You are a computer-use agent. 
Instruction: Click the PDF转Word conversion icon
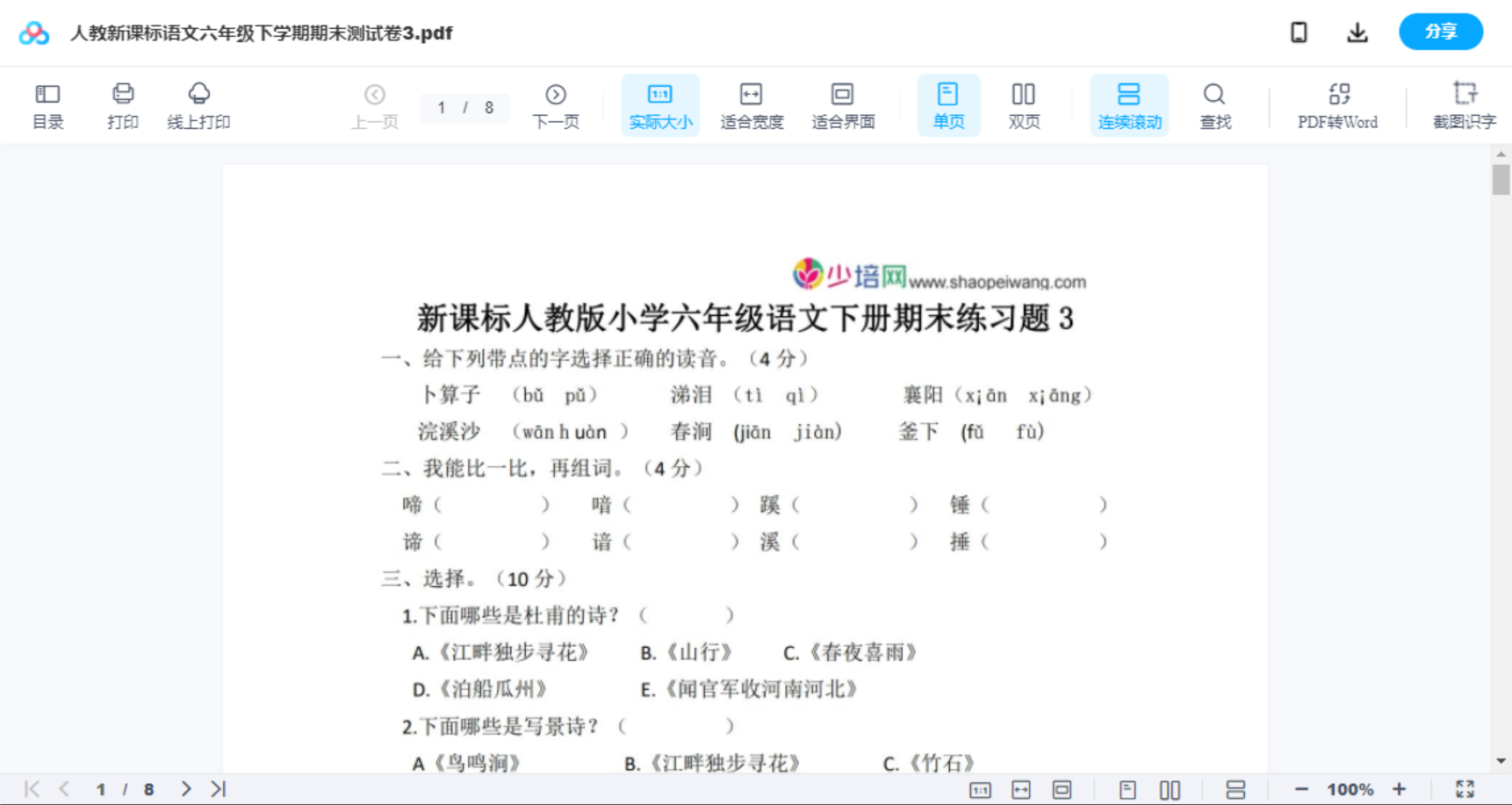1337,104
